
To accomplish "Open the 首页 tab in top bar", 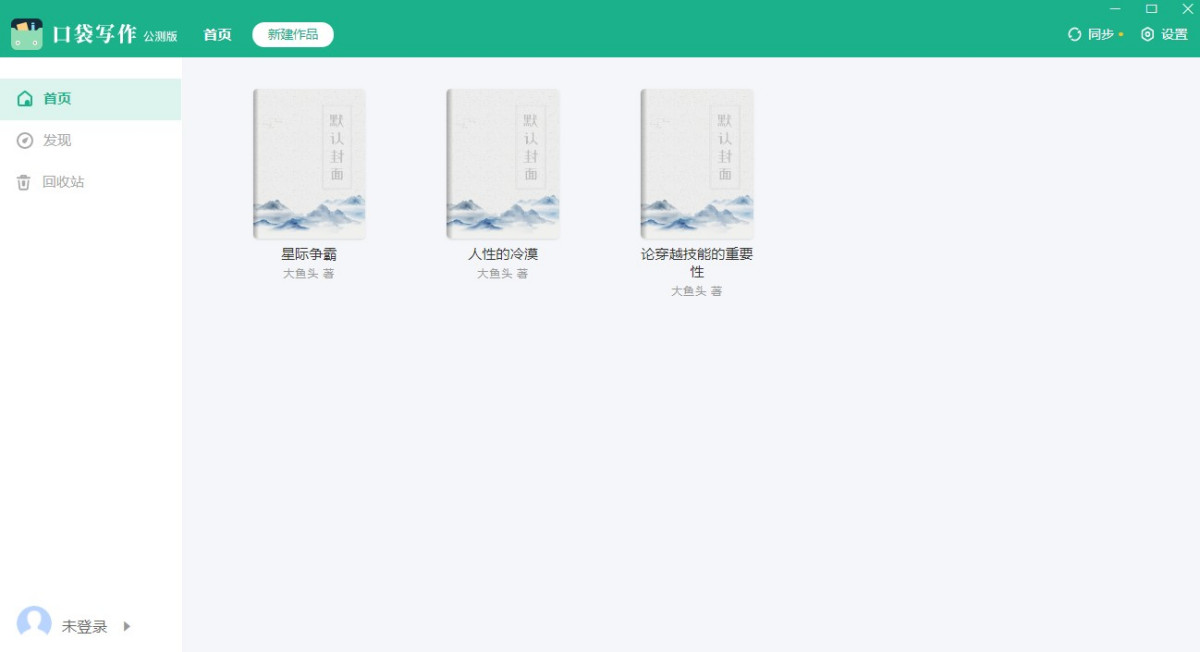I will 217,34.
